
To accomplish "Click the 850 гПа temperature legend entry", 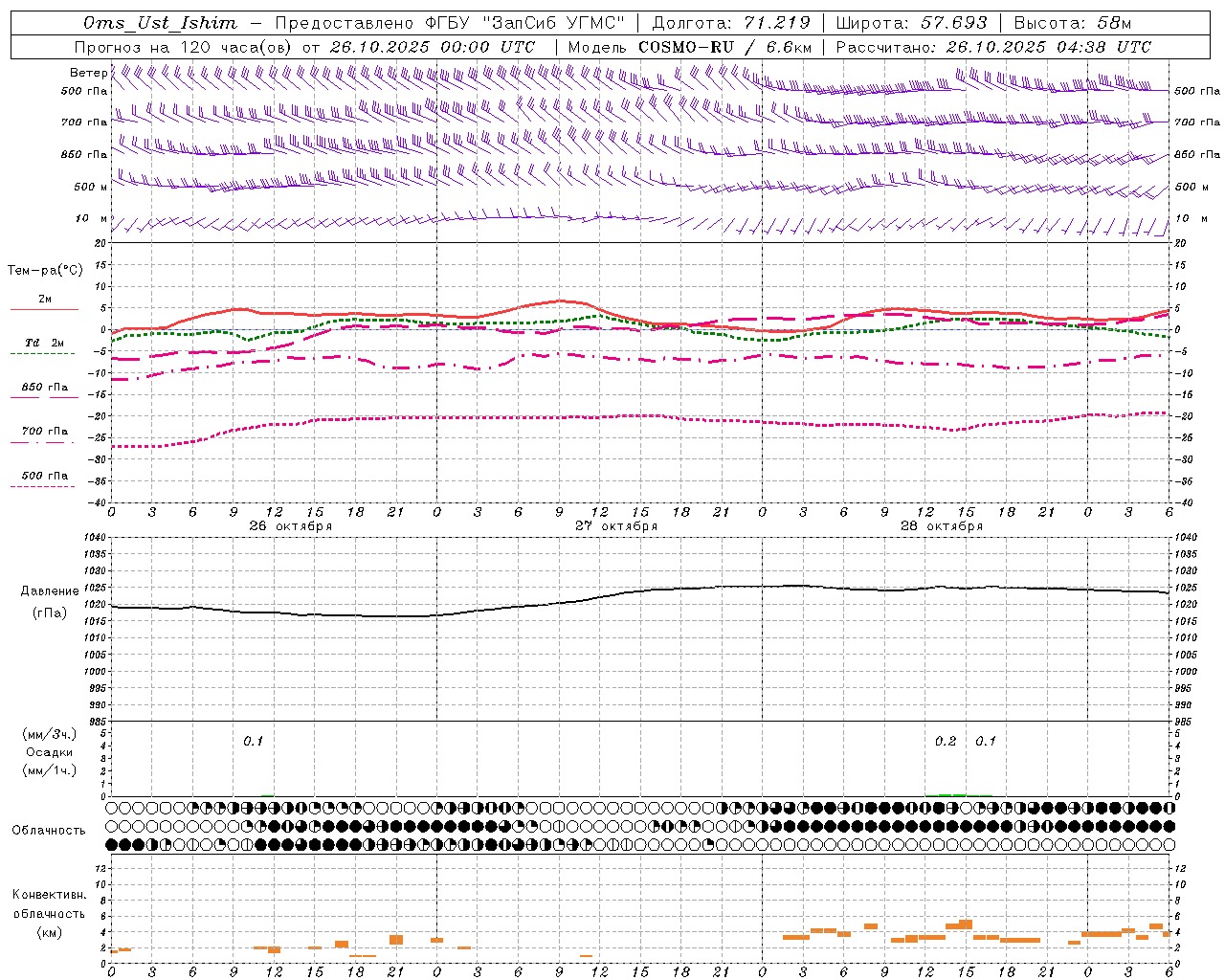I will click(44, 388).
